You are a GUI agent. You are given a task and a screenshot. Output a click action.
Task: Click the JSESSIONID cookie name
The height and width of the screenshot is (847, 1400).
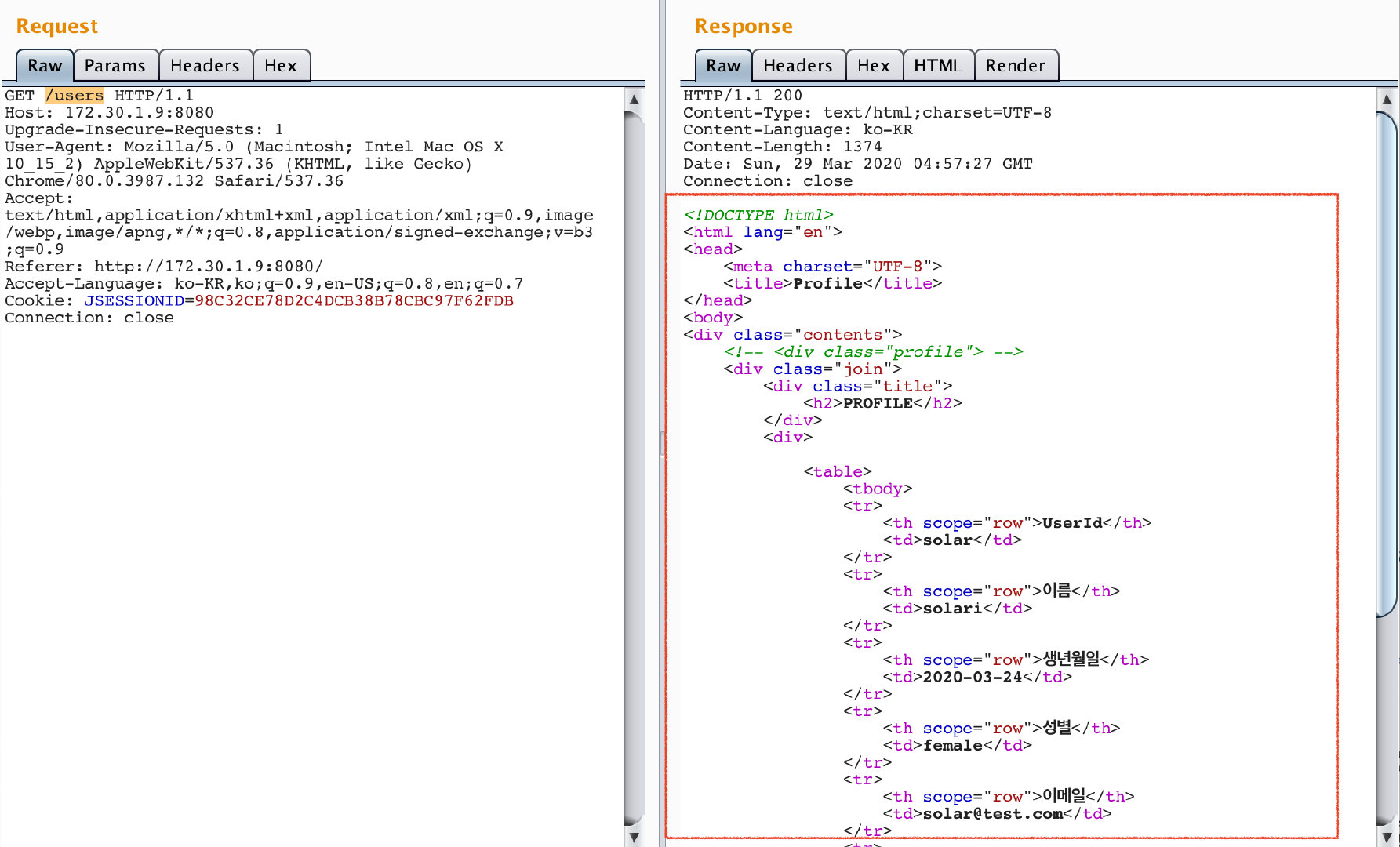click(x=134, y=301)
